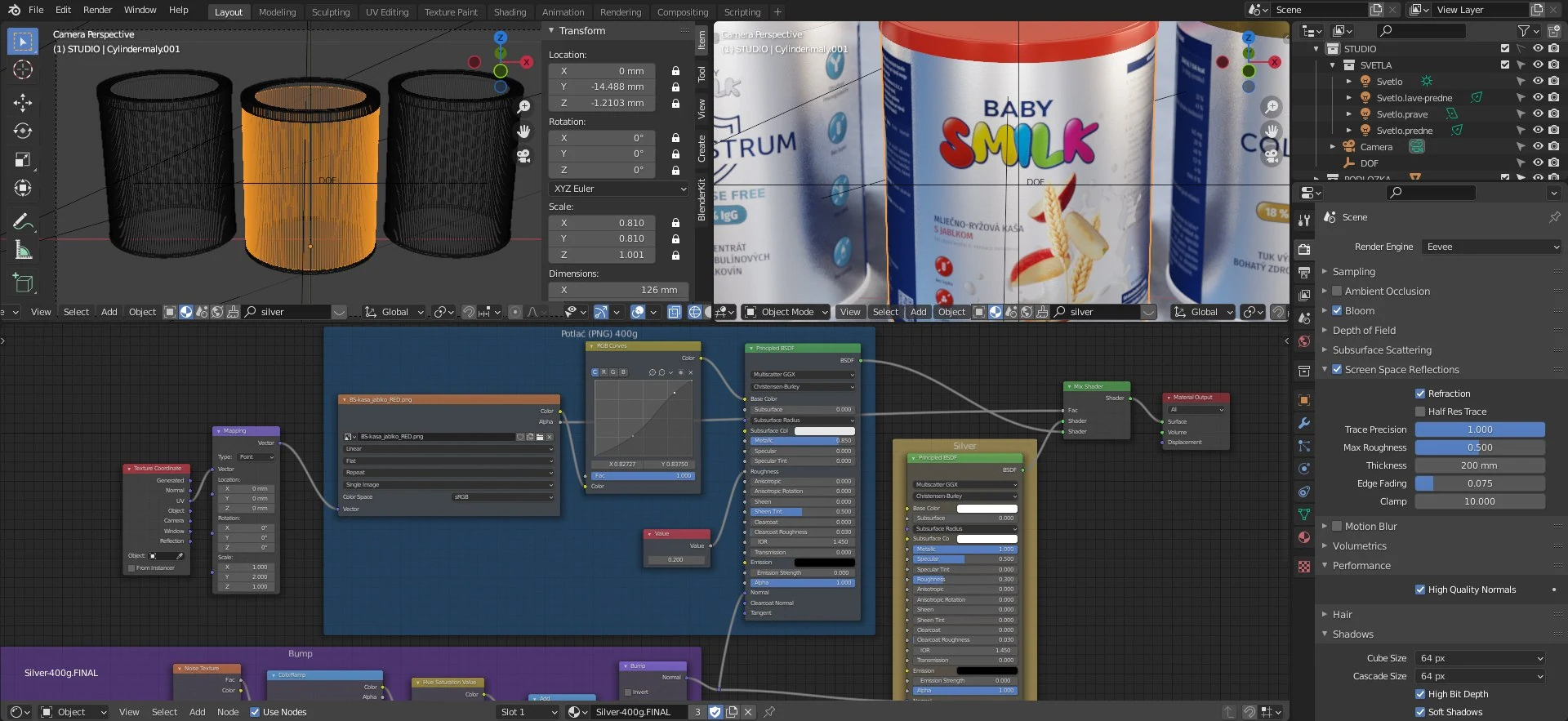
Task: Open Render Engine Eevee dropdown
Action: click(x=1491, y=247)
